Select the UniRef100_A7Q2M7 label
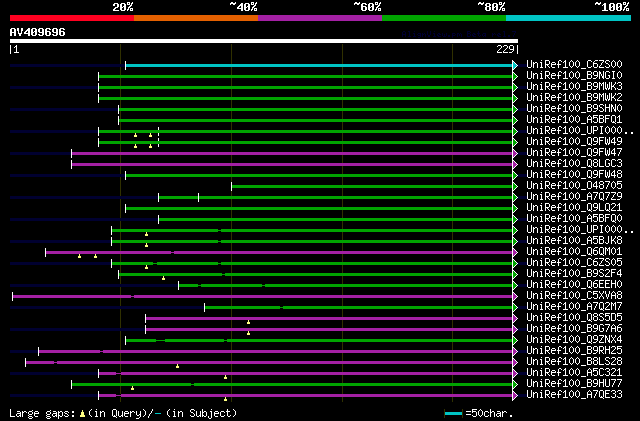 pyautogui.click(x=574, y=307)
